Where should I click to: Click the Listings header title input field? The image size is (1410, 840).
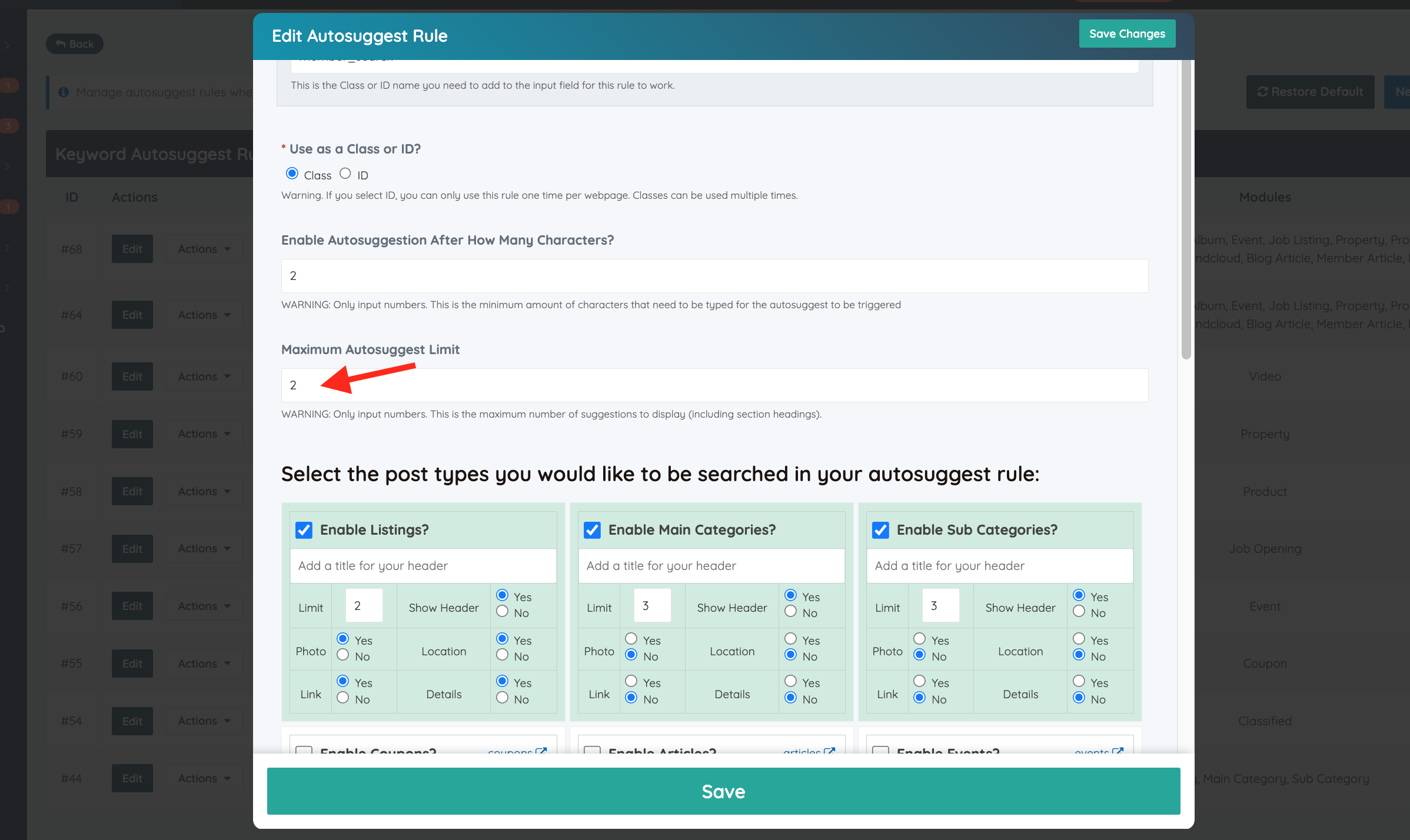tap(423, 566)
